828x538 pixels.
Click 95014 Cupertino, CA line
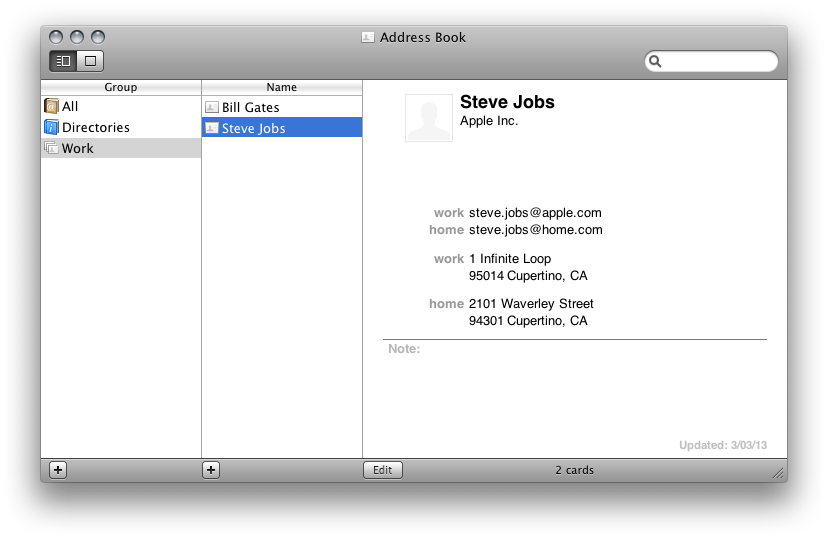pos(528,276)
